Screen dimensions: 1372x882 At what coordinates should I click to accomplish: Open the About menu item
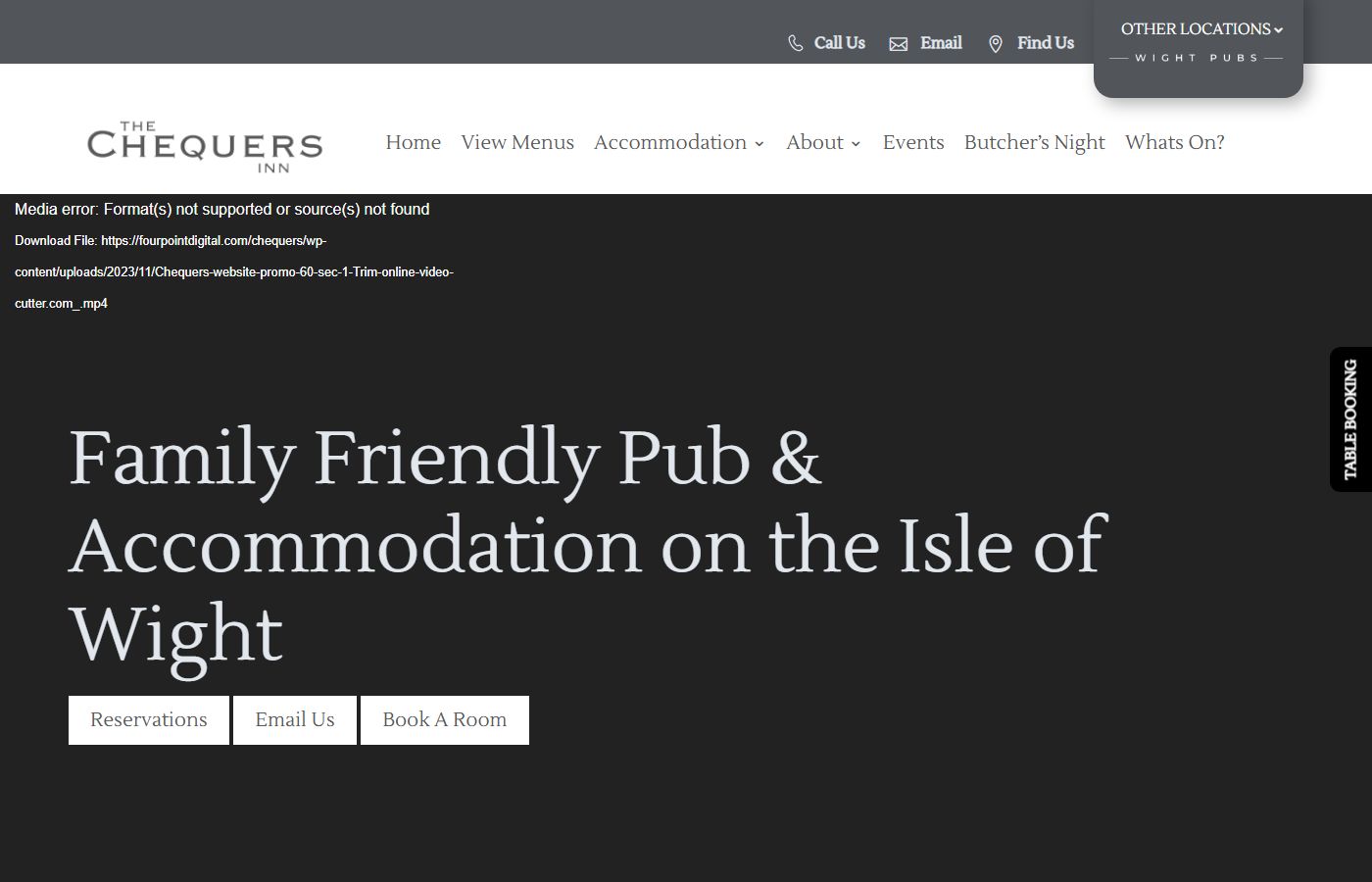tap(814, 142)
